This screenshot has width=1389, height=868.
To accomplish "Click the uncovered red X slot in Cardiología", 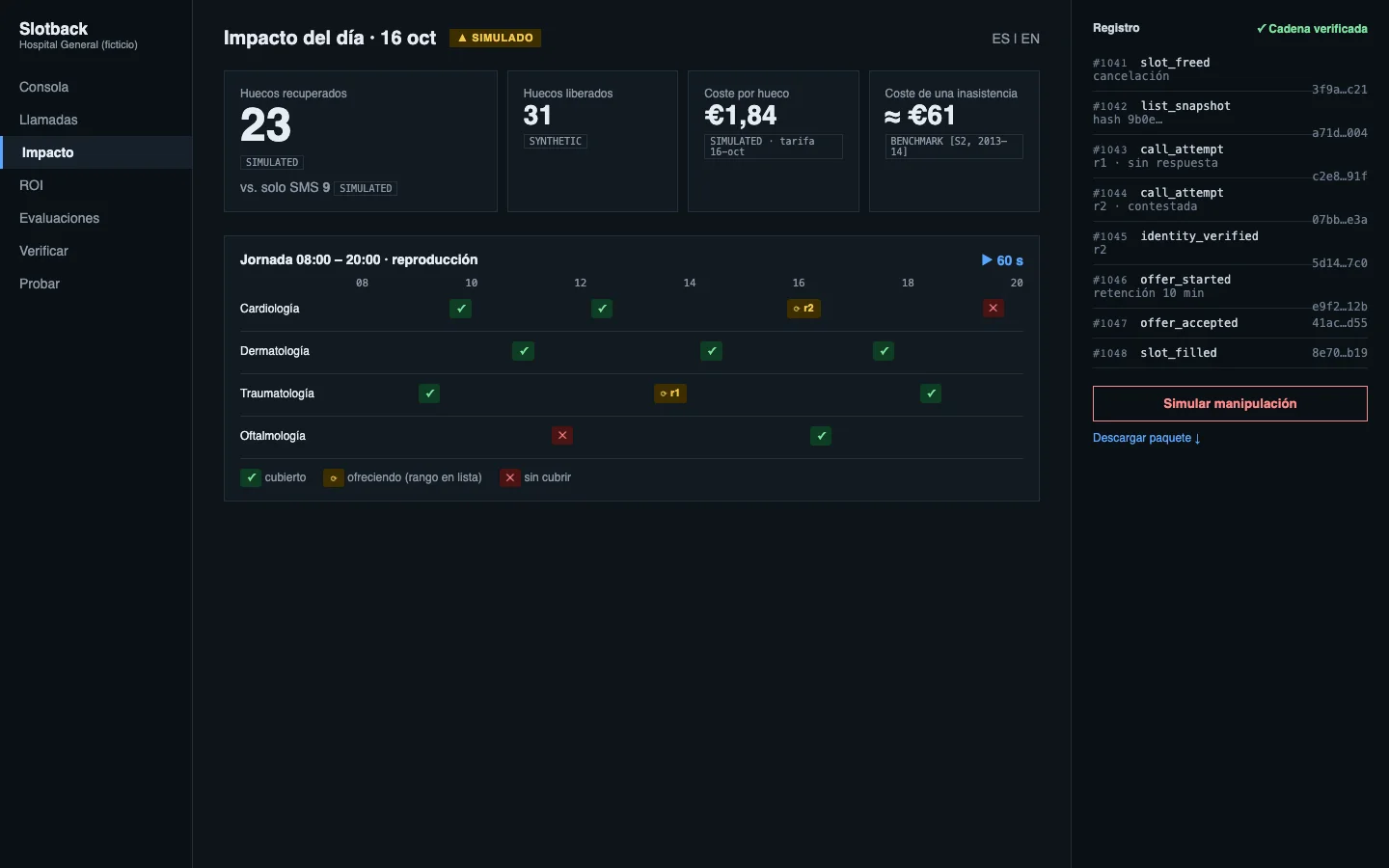I will coord(993,309).
